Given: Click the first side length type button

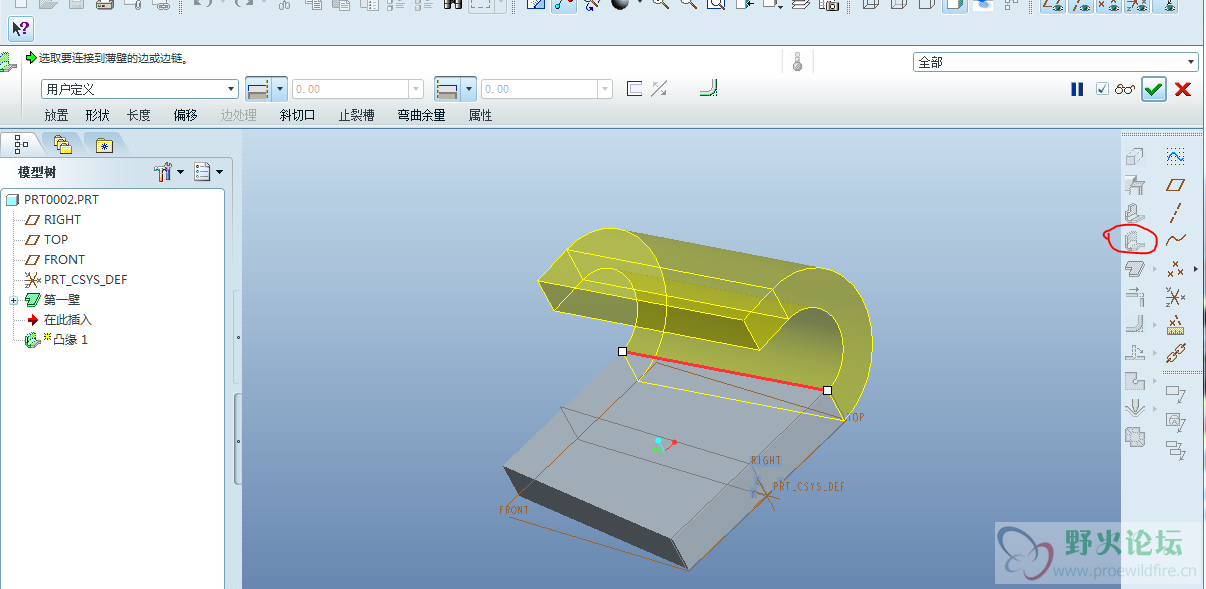Looking at the screenshot, I should coord(258,89).
